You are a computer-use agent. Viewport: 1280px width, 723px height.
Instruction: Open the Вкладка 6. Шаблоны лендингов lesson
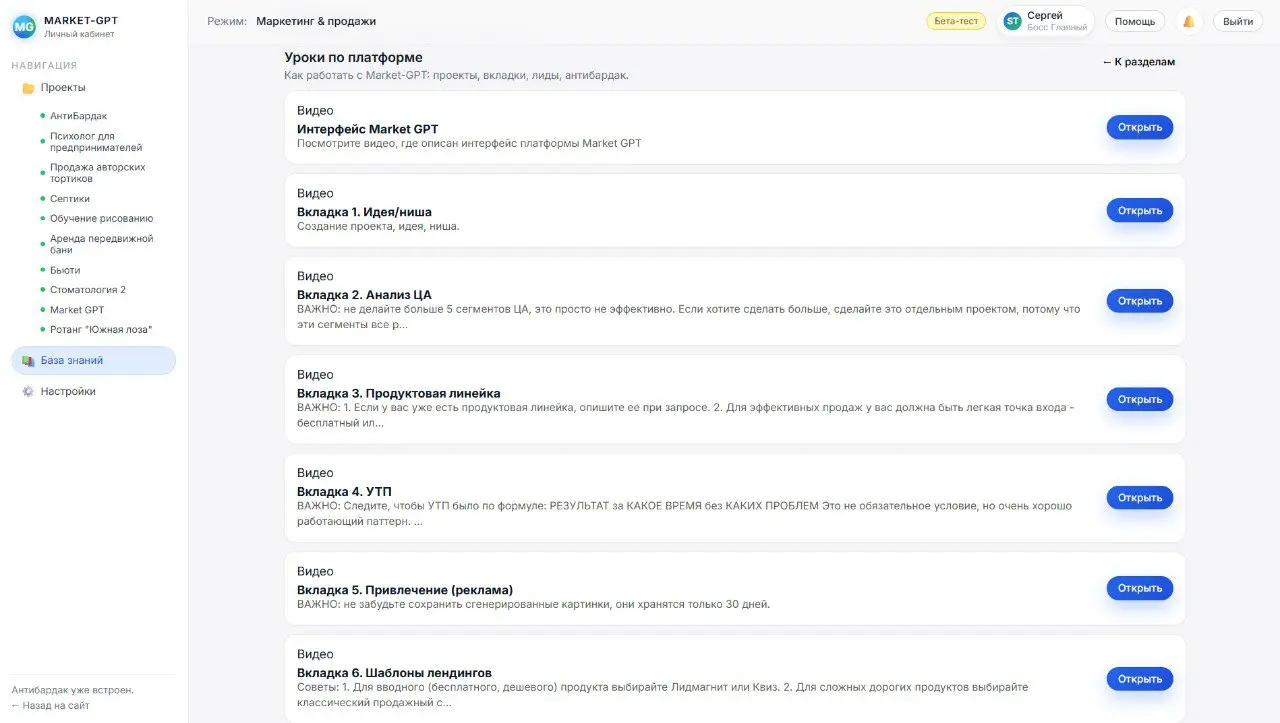(x=1139, y=679)
